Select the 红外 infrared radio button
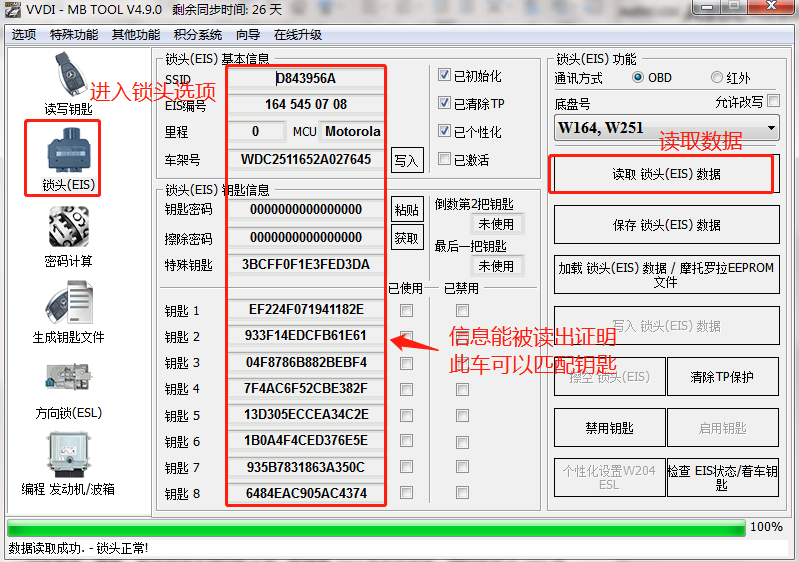Viewport: 799px width, 562px height. click(x=716, y=77)
